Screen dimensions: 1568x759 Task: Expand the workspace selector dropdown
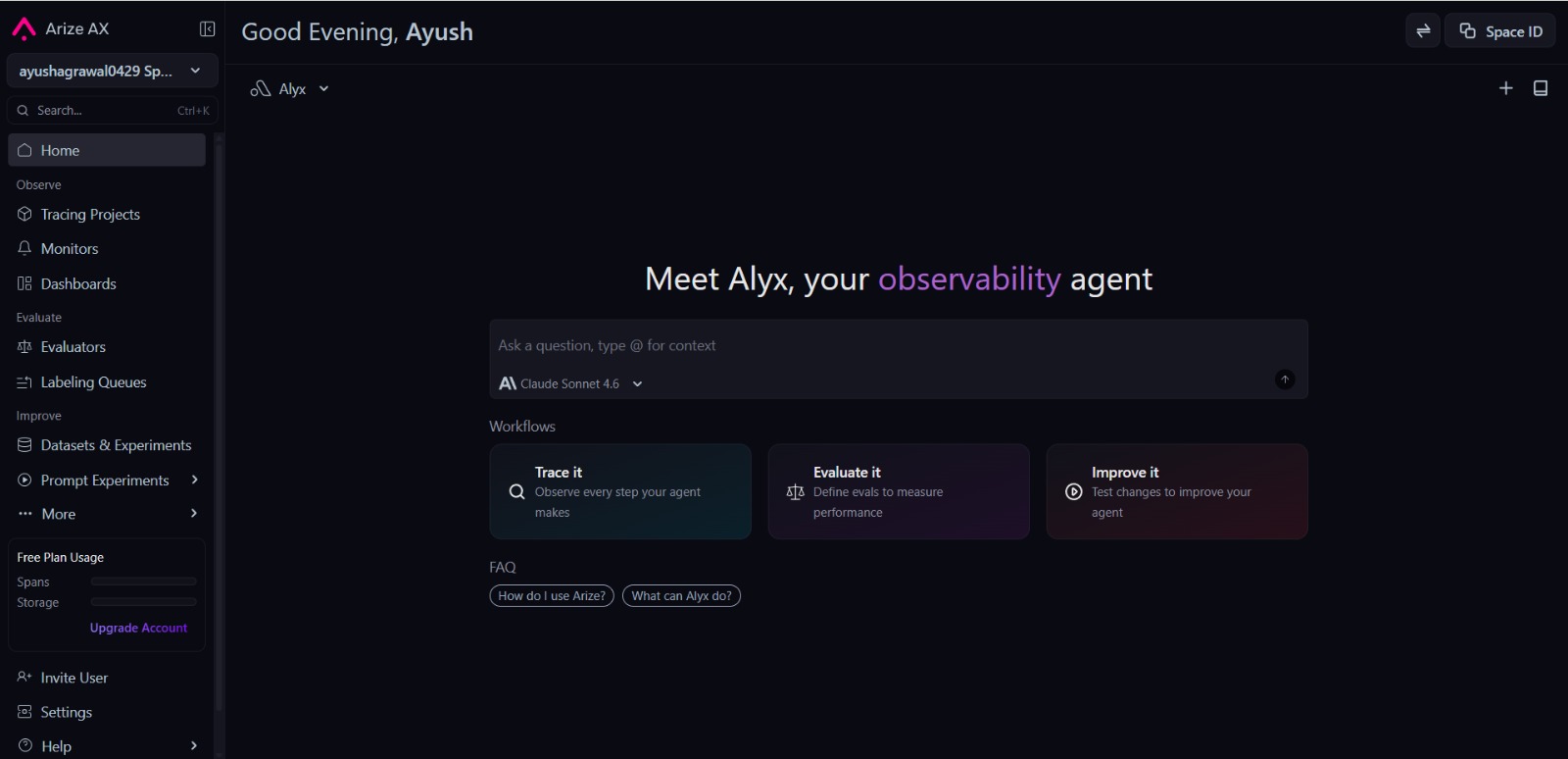112,71
